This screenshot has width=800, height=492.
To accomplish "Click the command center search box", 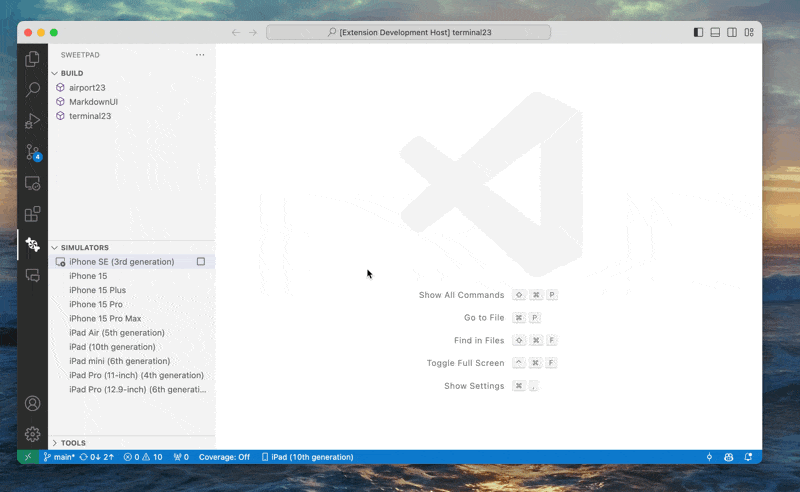I will click(408, 32).
